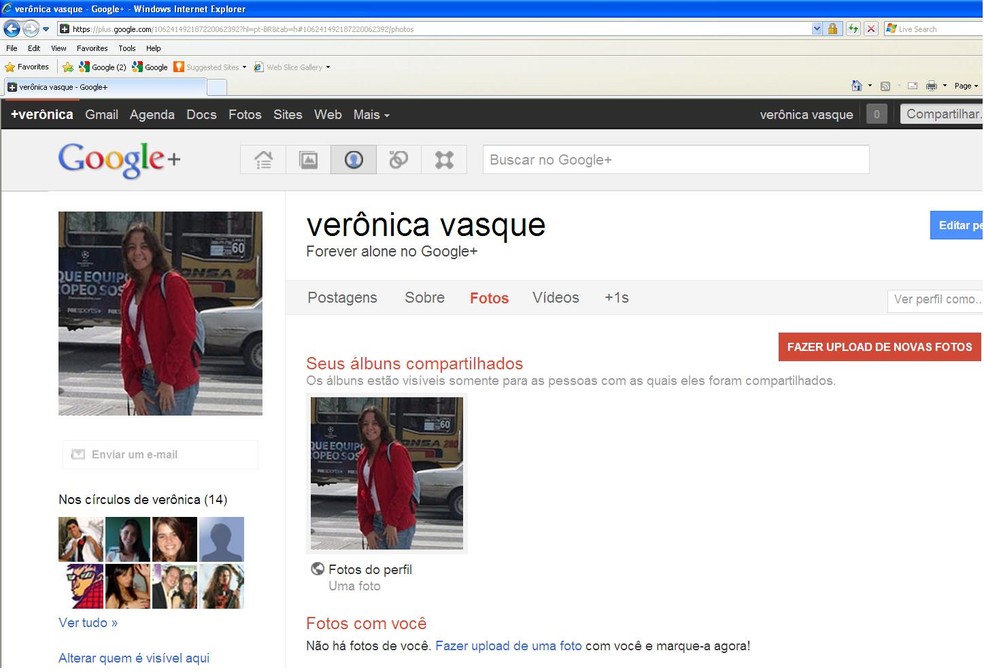The width and height of the screenshot is (984, 672).
Task: Click the Home icon in the browser toolbar
Action: pos(857,86)
